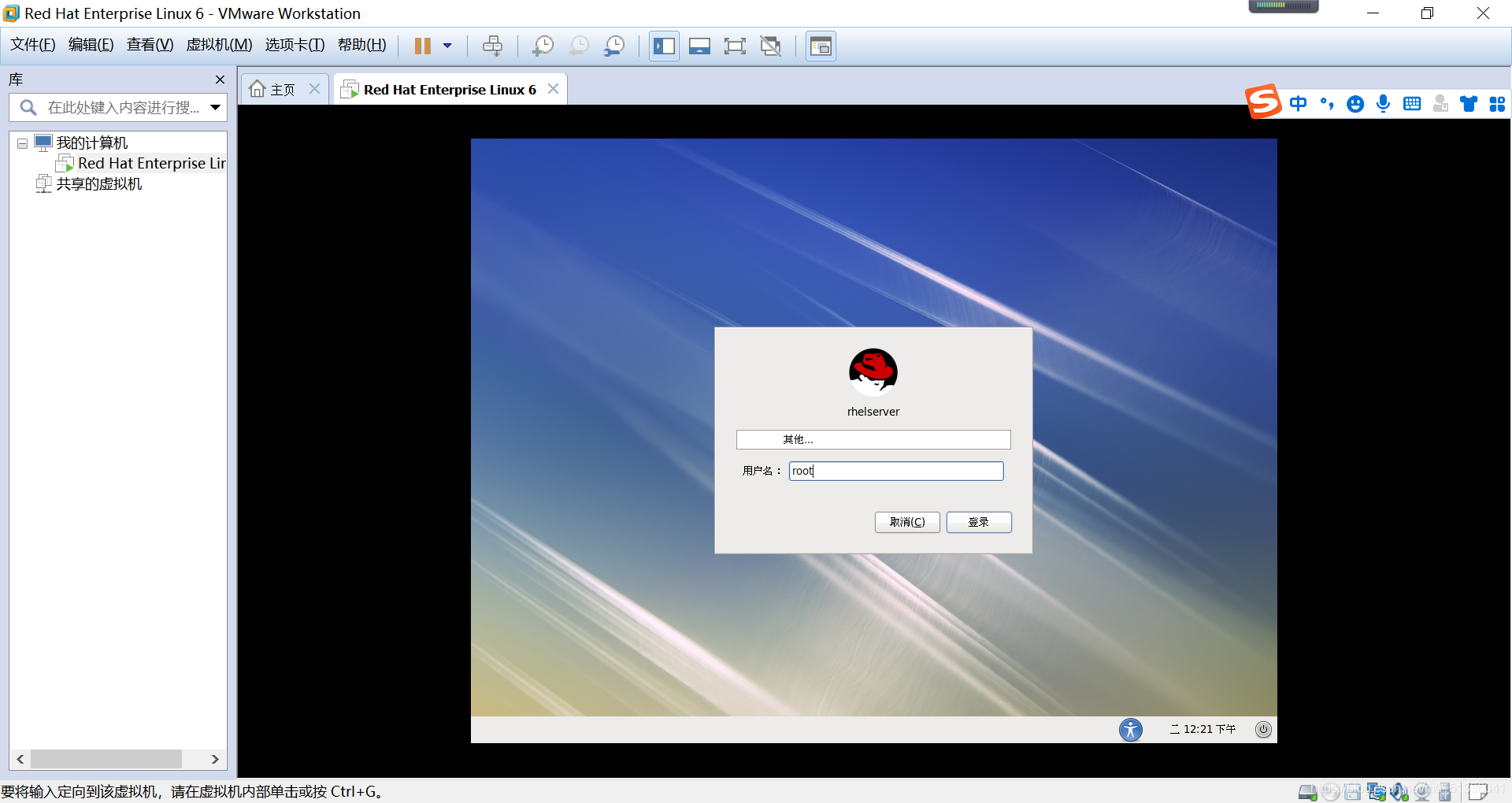Click the 取消(C) cancel button
Image resolution: width=1512 pixels, height=803 pixels.
pos(907,522)
